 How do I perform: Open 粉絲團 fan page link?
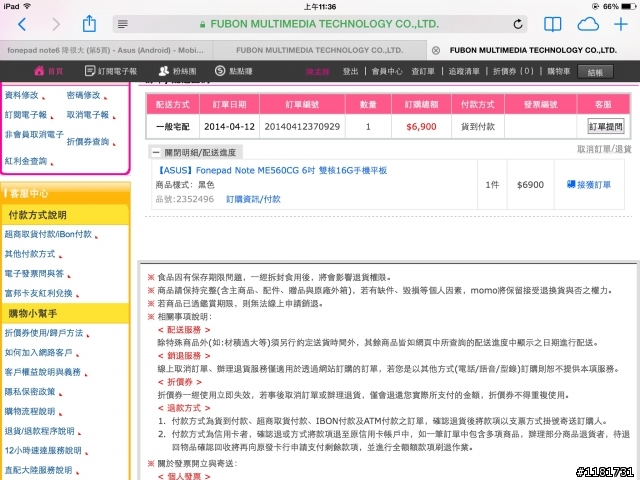pyautogui.click(x=178, y=71)
